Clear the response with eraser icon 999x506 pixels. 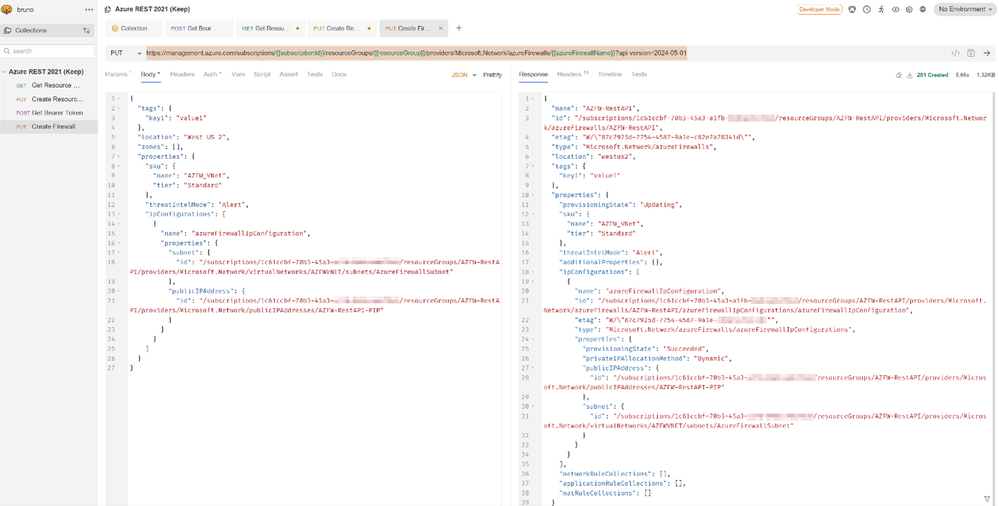[x=898, y=75]
